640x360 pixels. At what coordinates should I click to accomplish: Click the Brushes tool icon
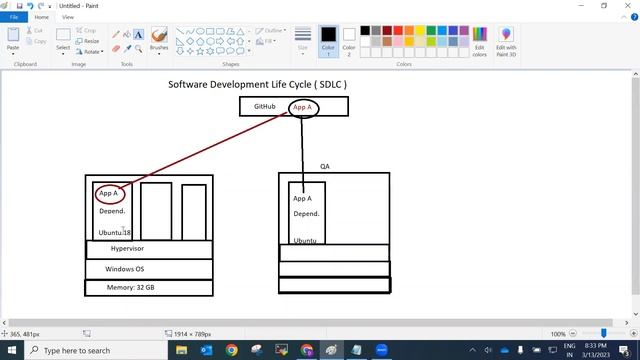(159, 35)
